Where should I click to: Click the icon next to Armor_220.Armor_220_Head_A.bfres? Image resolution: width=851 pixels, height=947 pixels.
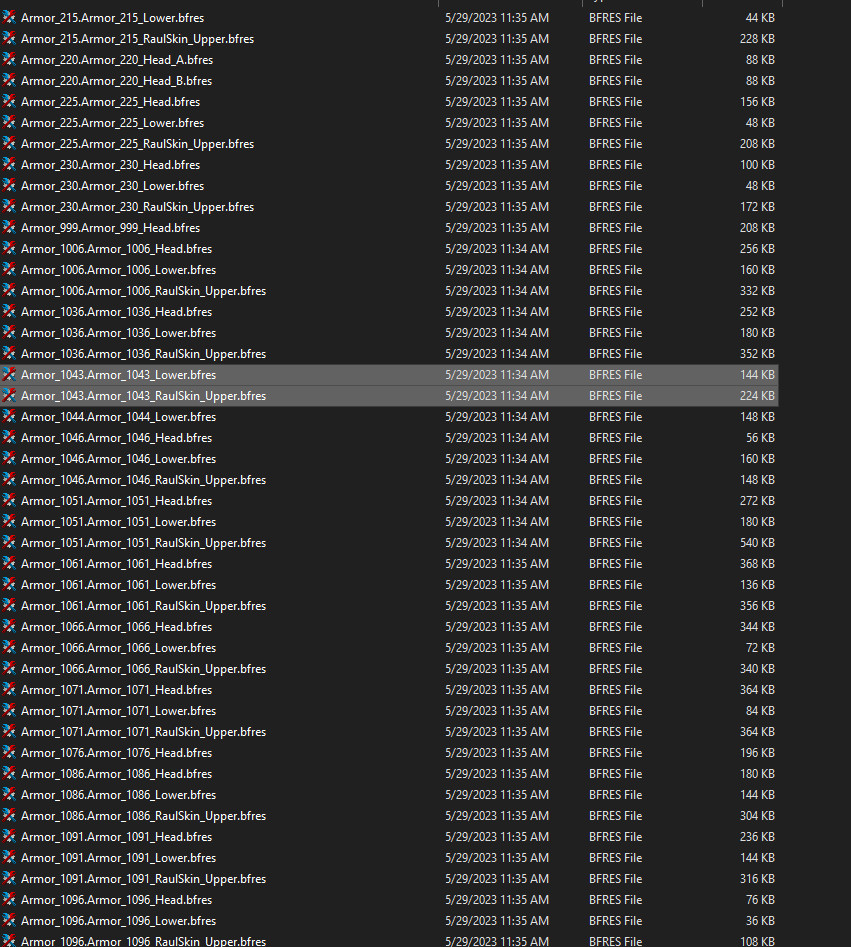click(9, 60)
